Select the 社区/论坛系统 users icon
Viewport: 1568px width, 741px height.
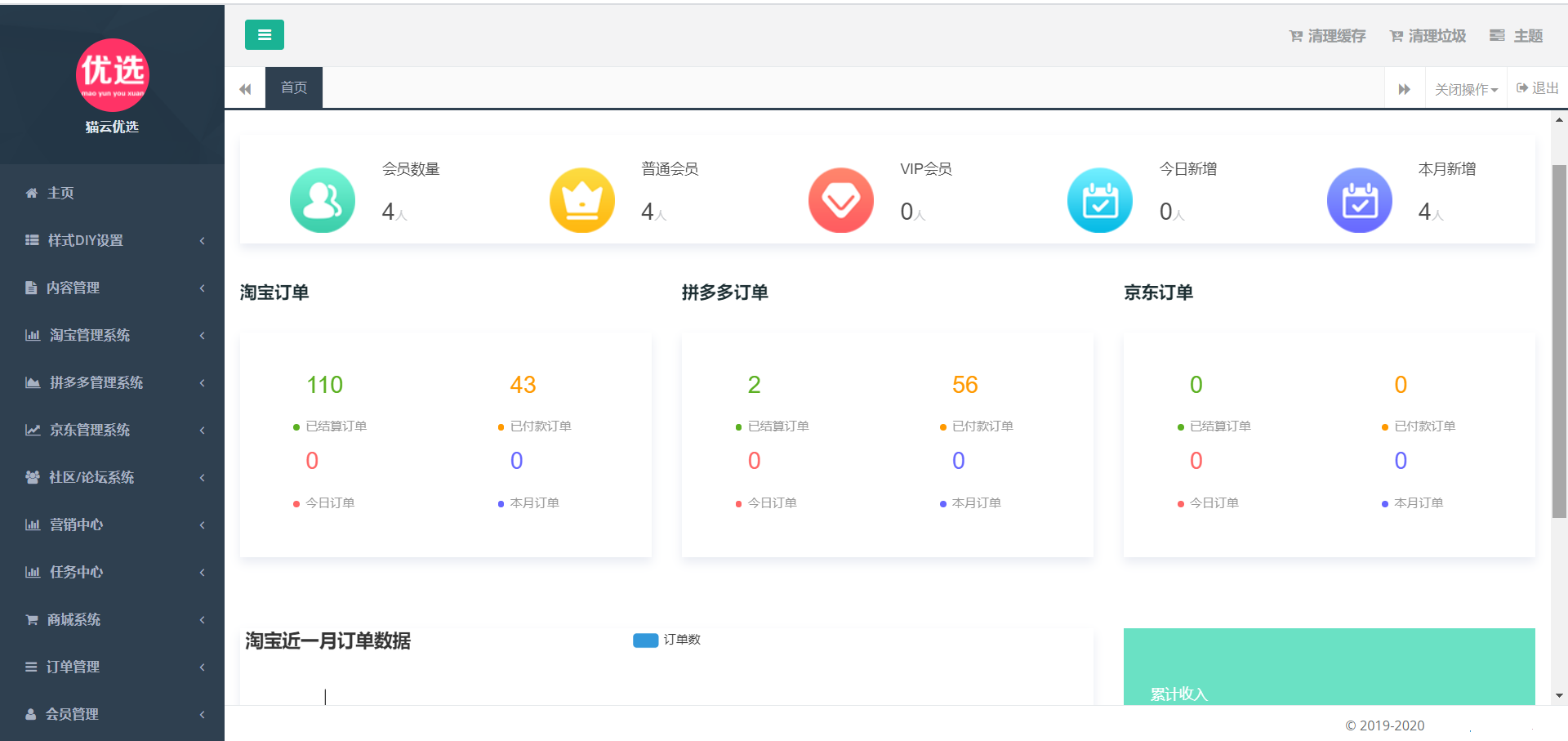pos(31,477)
